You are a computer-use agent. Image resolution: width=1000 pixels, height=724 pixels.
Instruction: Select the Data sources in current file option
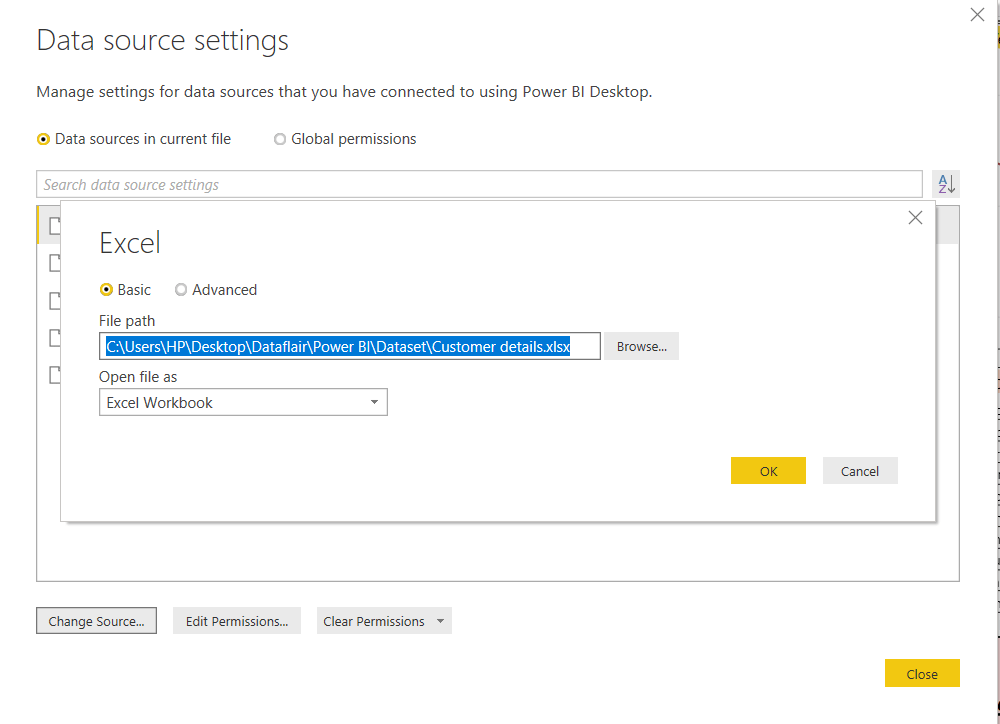point(43,138)
